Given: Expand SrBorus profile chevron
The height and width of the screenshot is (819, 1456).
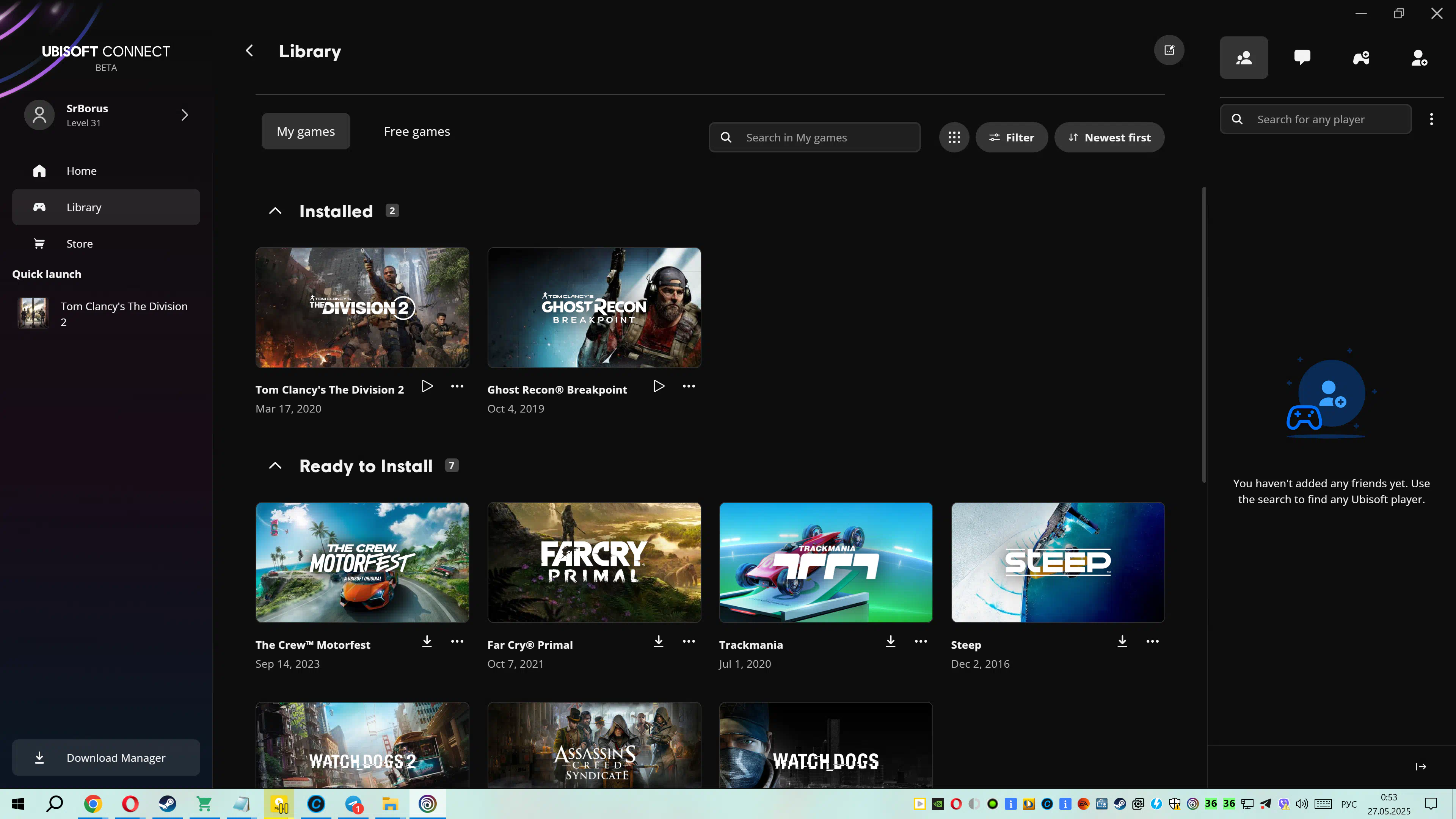Looking at the screenshot, I should coord(185,115).
